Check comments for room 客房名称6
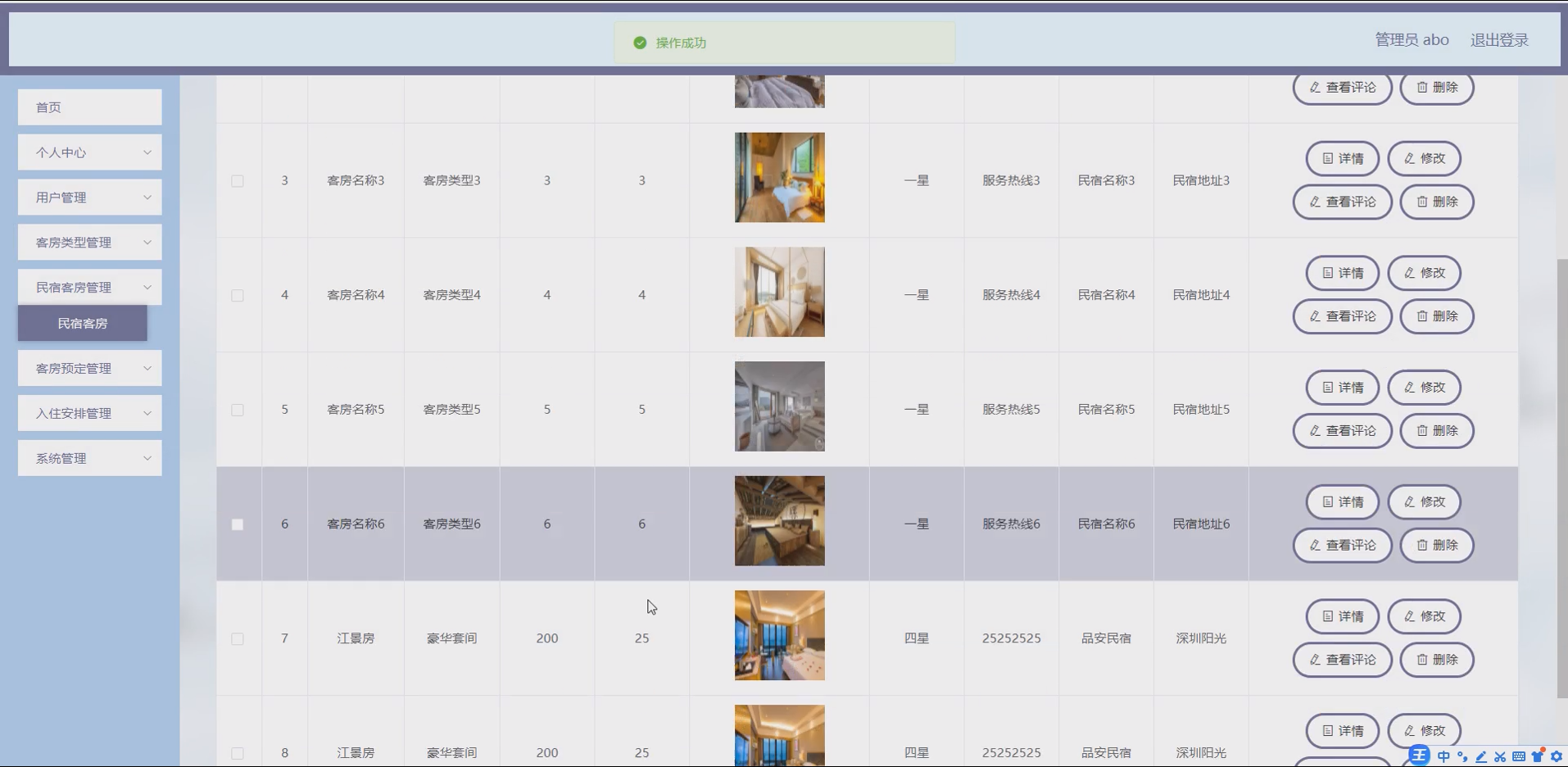Screen dimensions: 1568x767 coord(1342,545)
